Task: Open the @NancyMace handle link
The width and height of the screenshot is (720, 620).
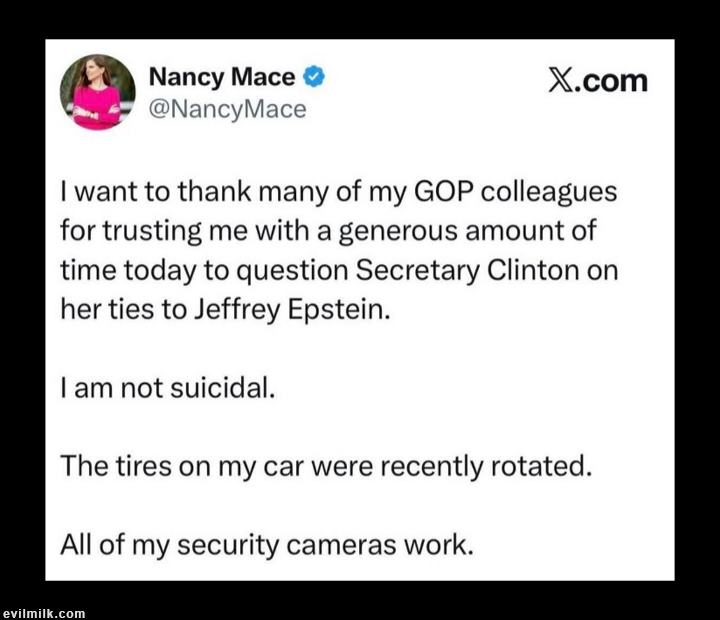Action: coord(227,109)
